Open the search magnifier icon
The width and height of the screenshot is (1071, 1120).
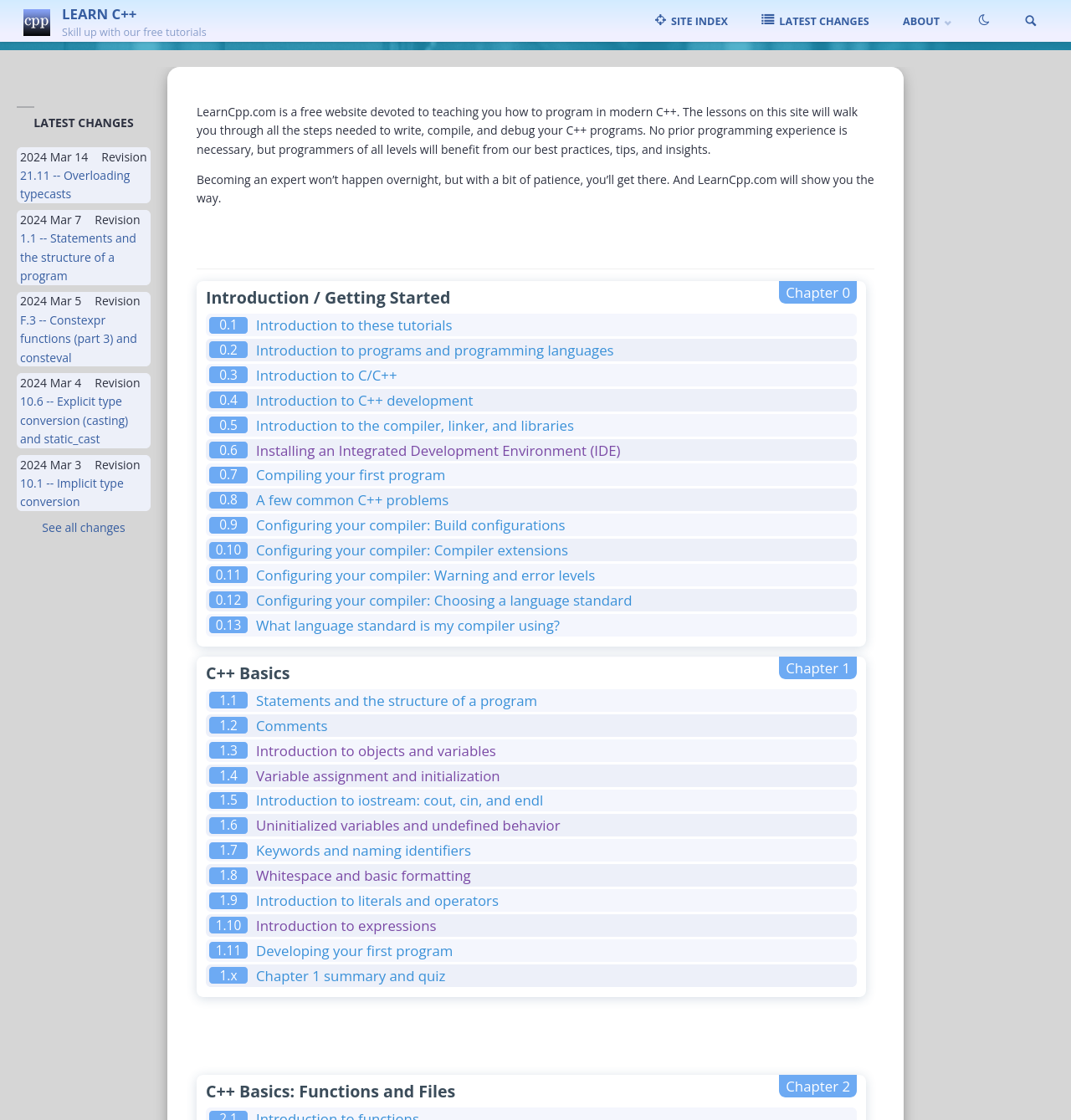[x=1030, y=20]
